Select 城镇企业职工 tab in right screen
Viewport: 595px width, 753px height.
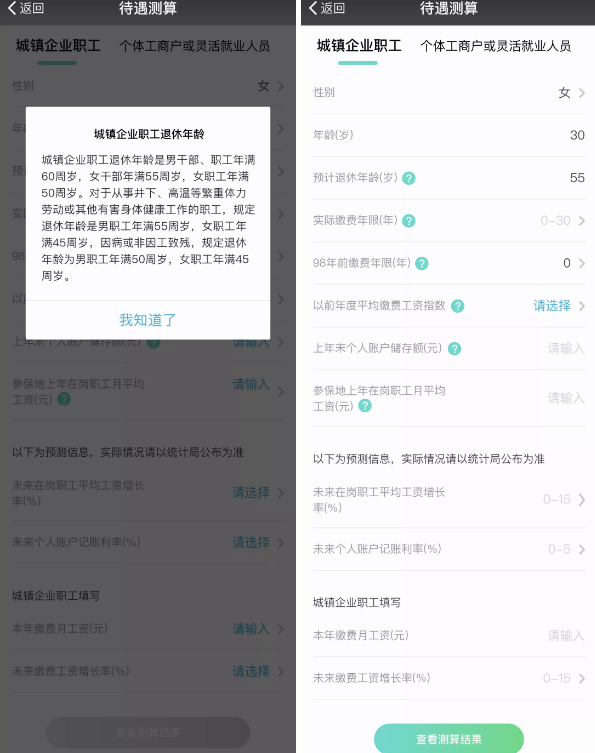[x=359, y=46]
